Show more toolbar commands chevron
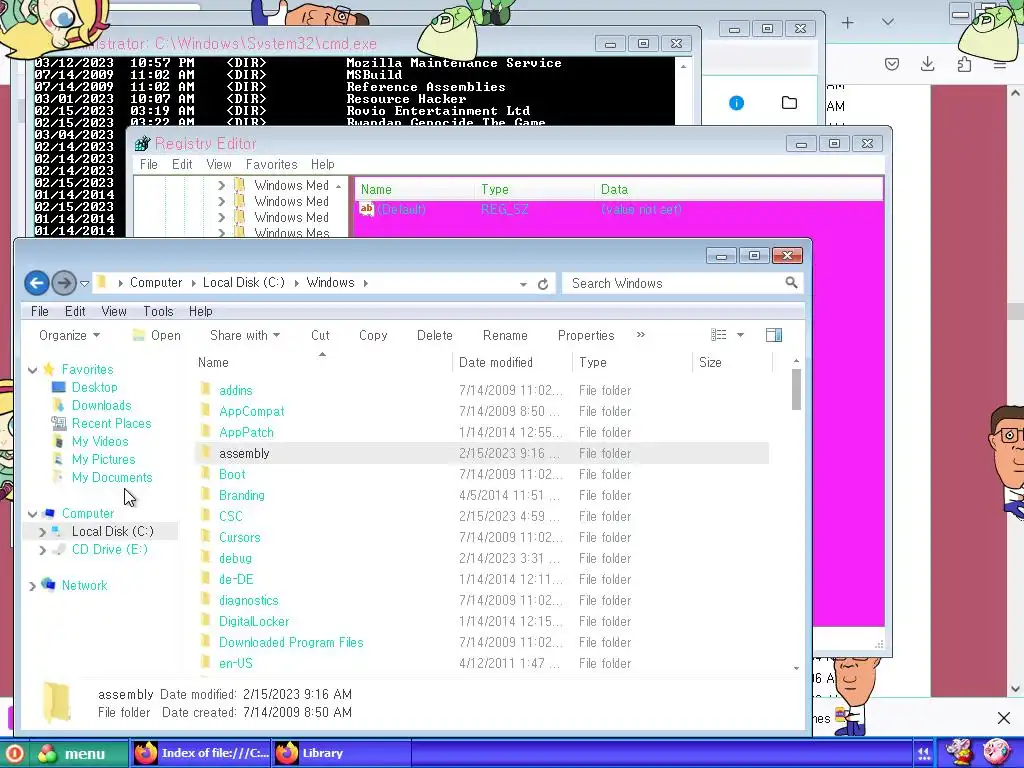 [x=641, y=334]
